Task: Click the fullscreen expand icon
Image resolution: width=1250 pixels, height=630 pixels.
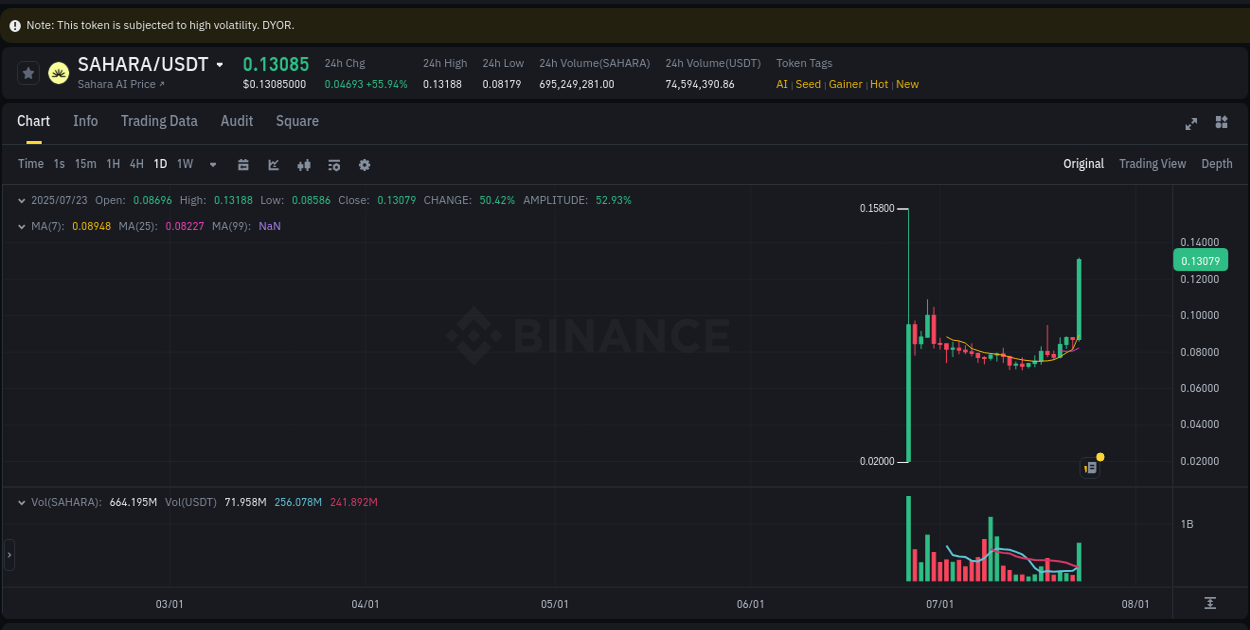Action: [1190, 123]
